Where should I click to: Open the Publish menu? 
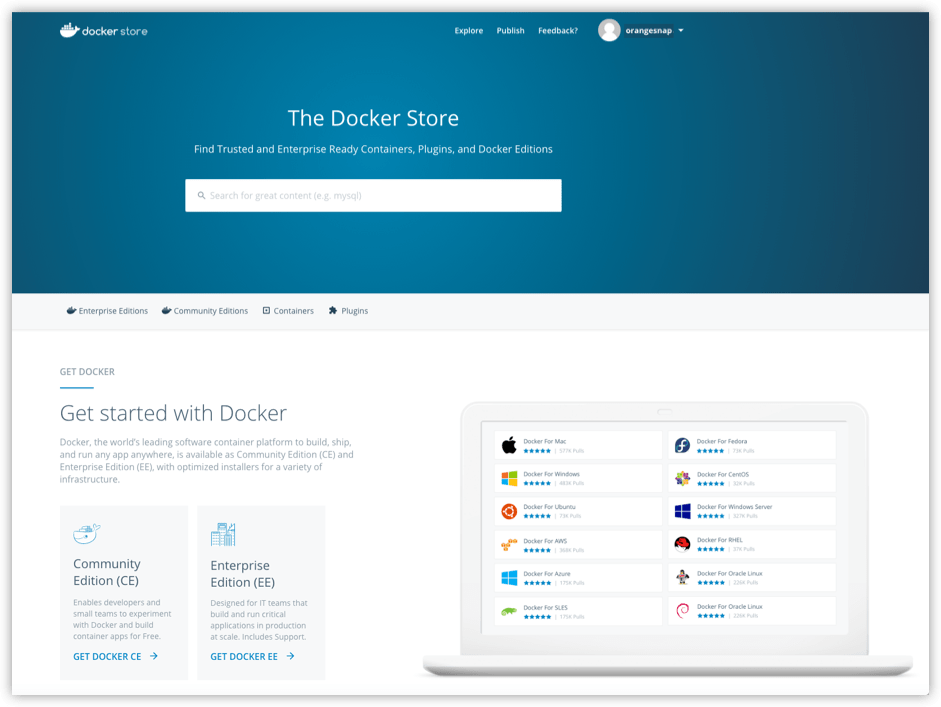(x=510, y=30)
